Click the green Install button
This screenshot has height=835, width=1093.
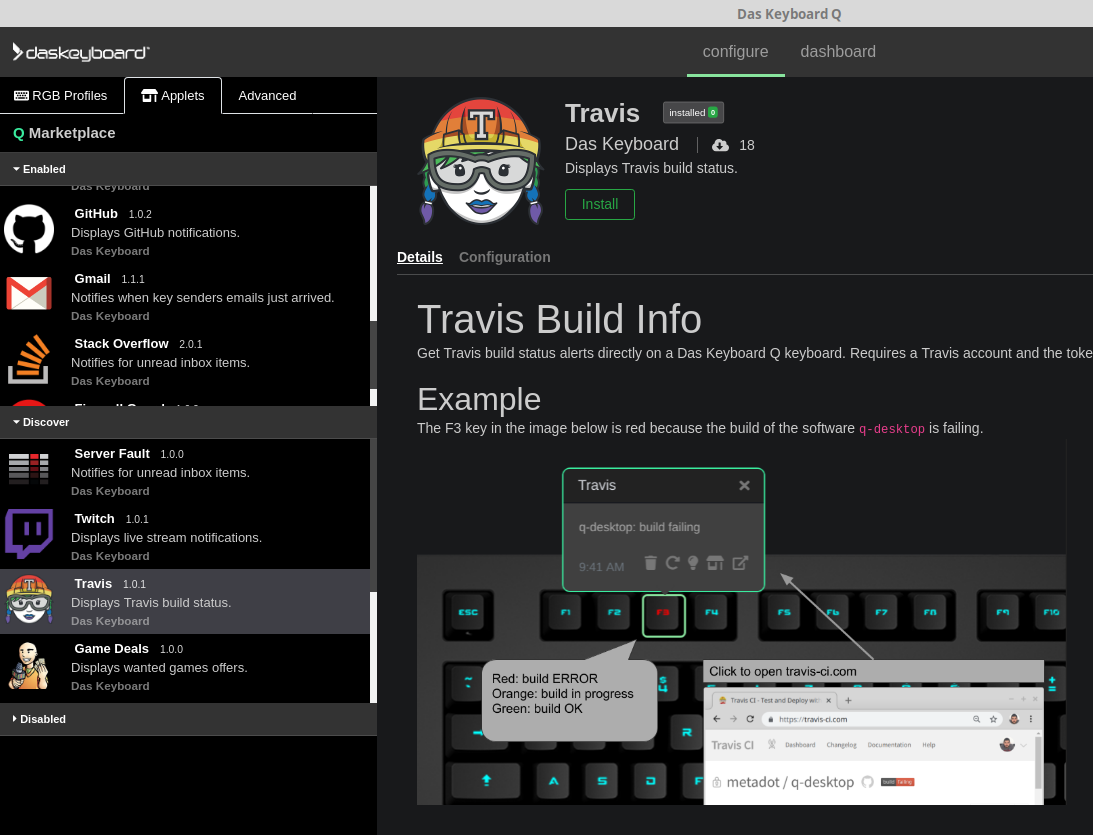(x=599, y=204)
